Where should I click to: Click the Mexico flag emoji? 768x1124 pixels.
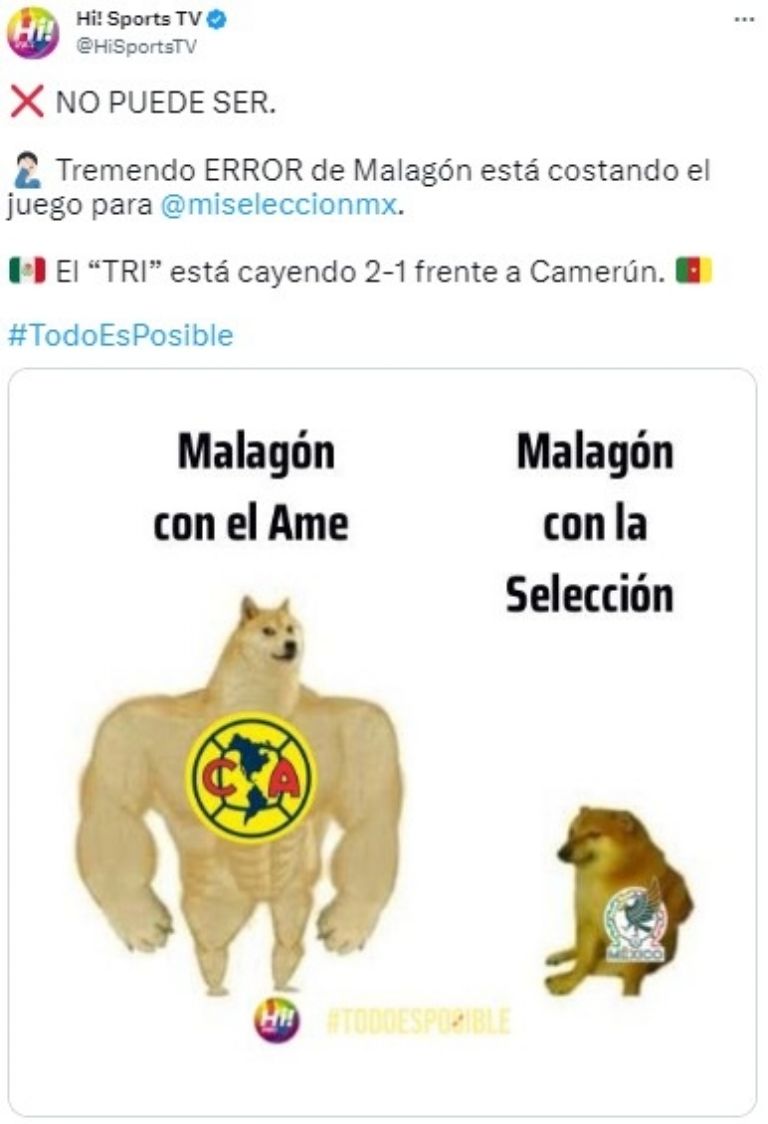[x=27, y=271]
